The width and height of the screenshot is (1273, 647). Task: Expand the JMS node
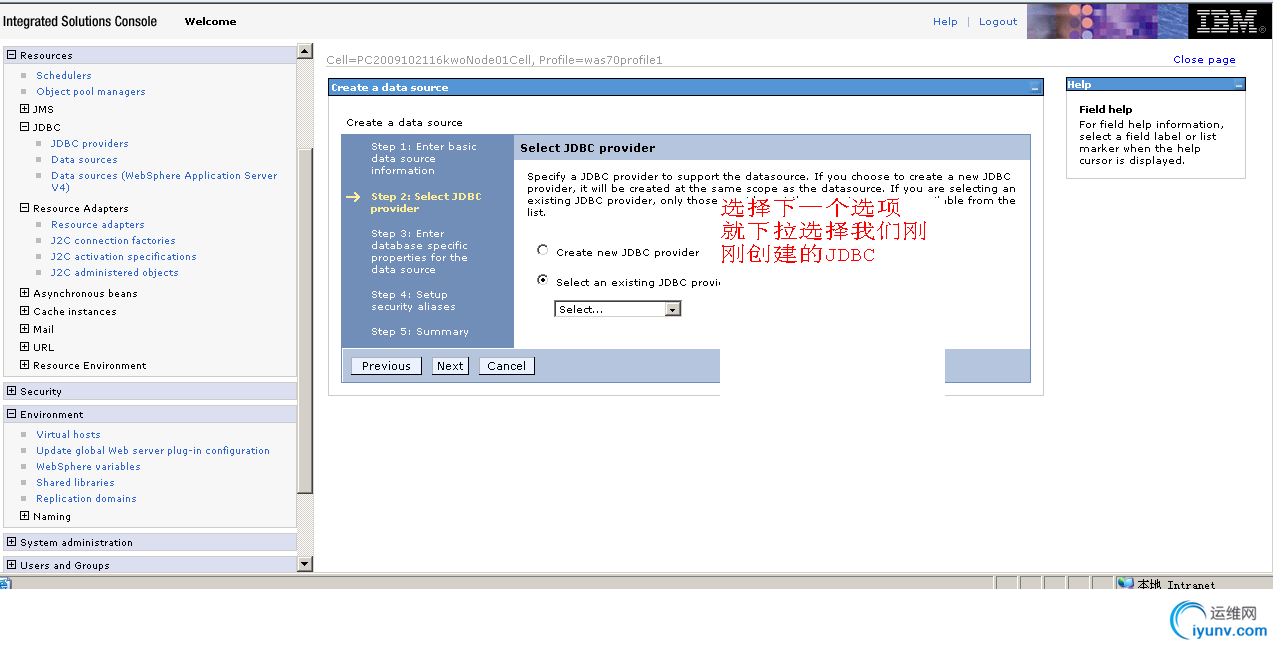[25, 109]
